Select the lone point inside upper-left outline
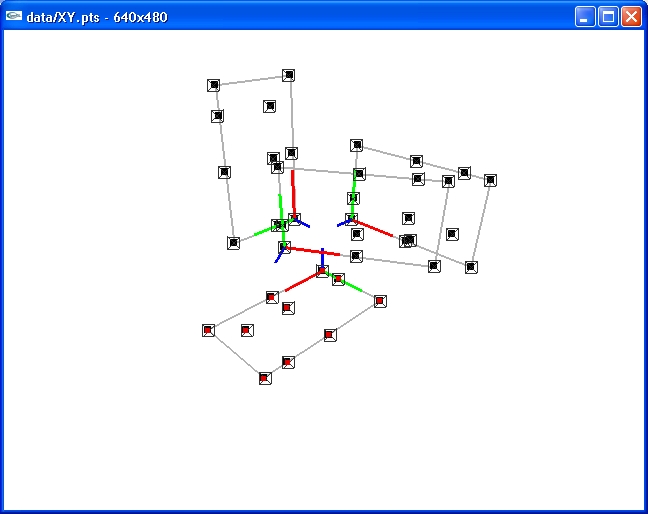The height and width of the screenshot is (514, 648). click(269, 106)
